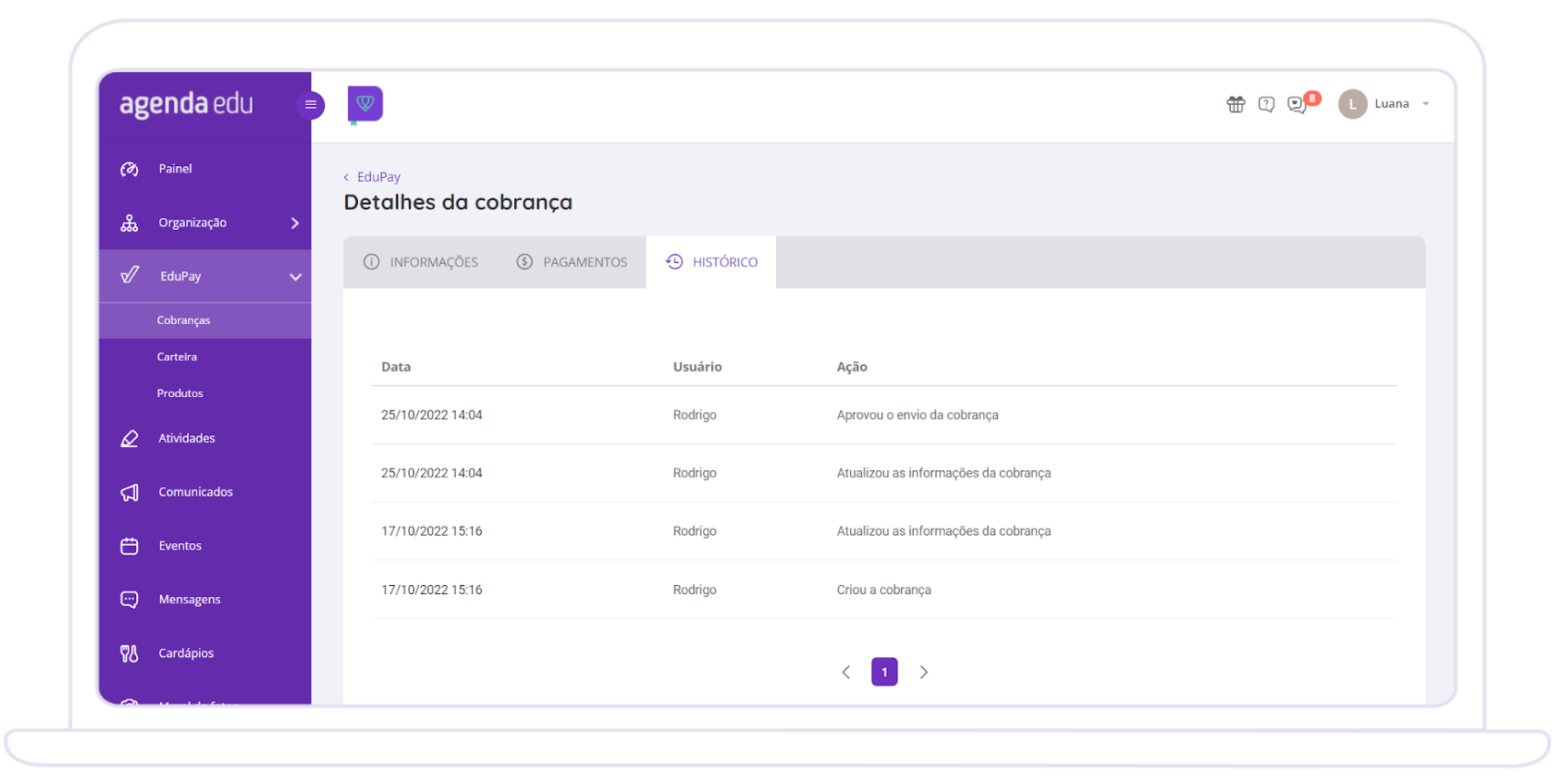
Task: Open the Eventos menu label
Action: coord(180,546)
